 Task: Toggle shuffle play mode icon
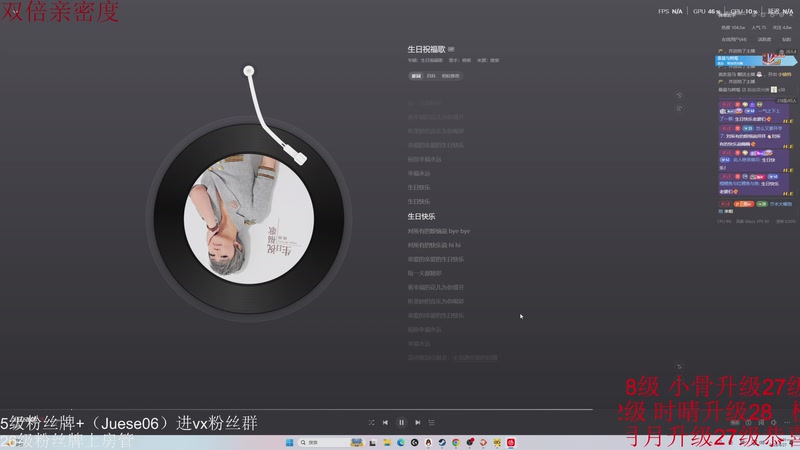tap(371, 422)
